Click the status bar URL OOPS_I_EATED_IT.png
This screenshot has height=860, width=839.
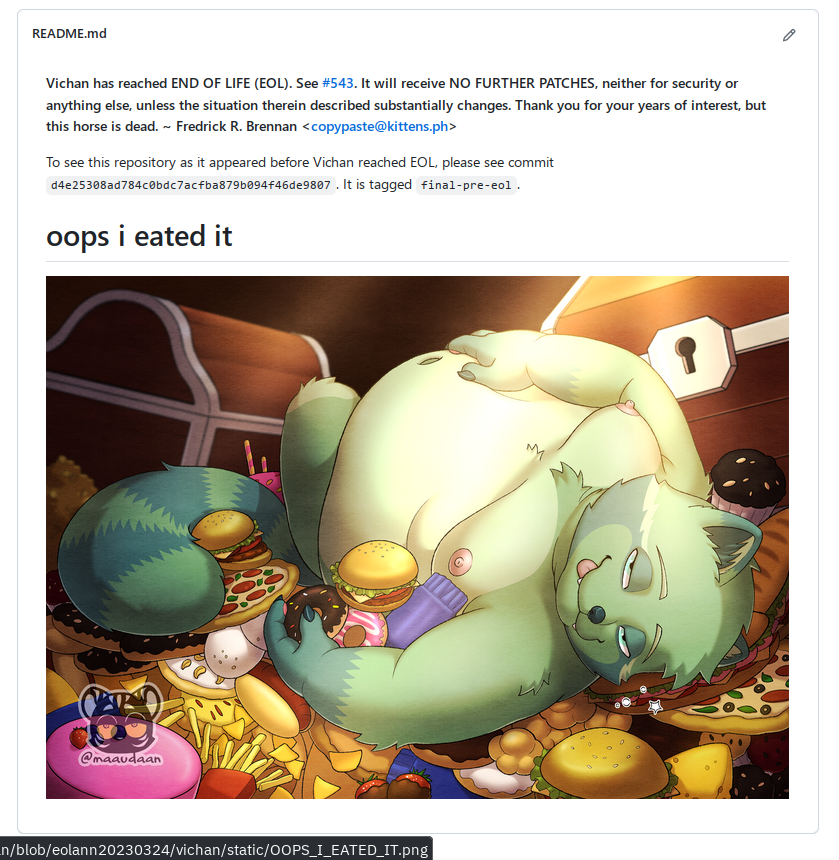[x=215, y=850]
